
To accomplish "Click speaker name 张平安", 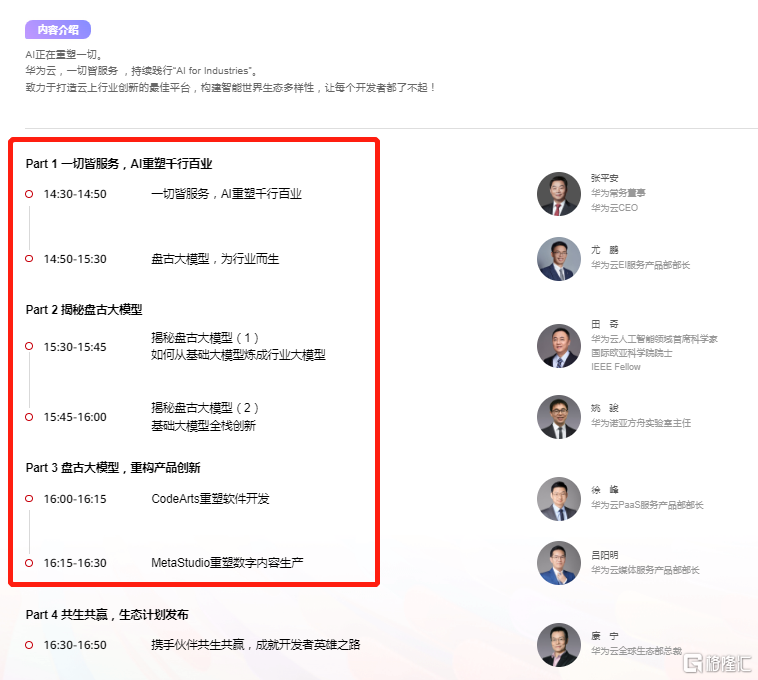I will [x=605, y=178].
